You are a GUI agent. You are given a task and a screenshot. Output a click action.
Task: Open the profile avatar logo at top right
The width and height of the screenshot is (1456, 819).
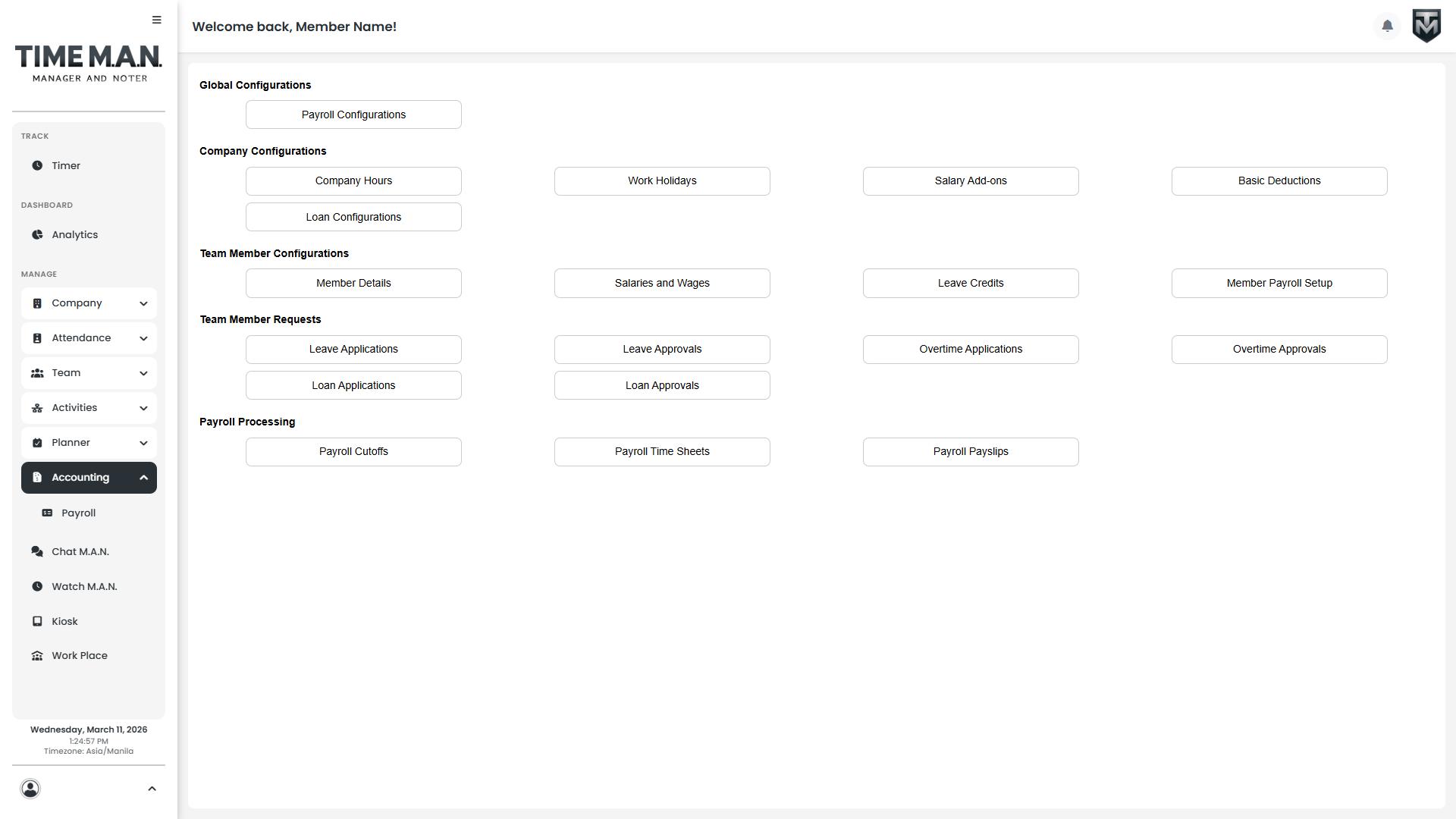click(x=1426, y=27)
